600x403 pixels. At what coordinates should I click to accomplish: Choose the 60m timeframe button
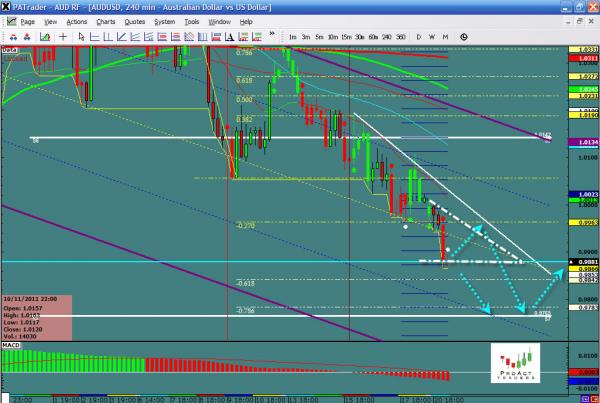pyautogui.click(x=372, y=35)
